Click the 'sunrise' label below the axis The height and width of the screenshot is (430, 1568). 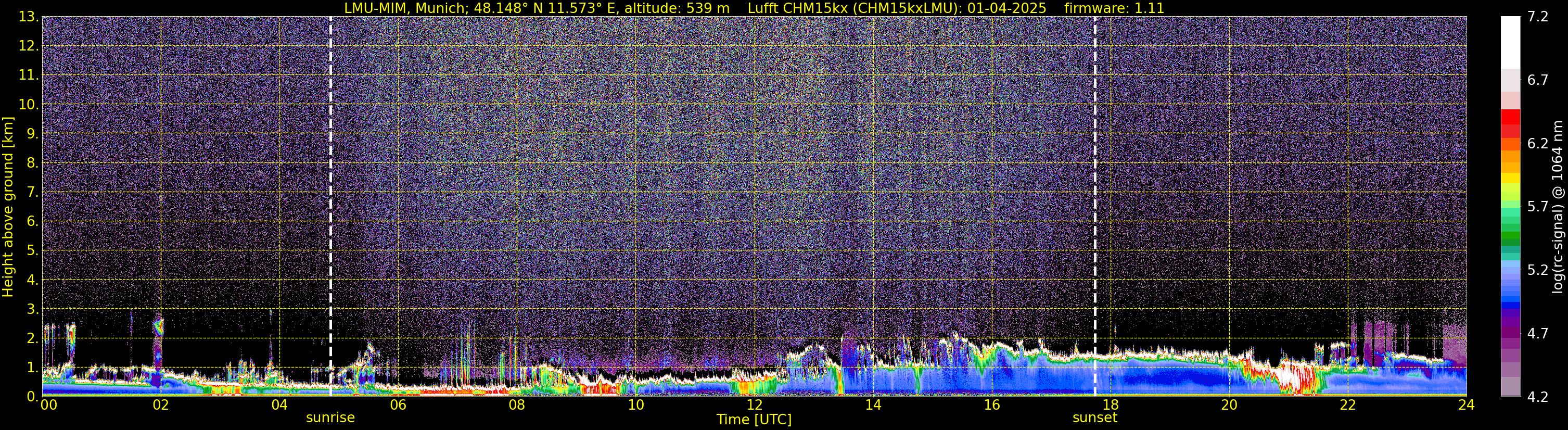click(330, 418)
